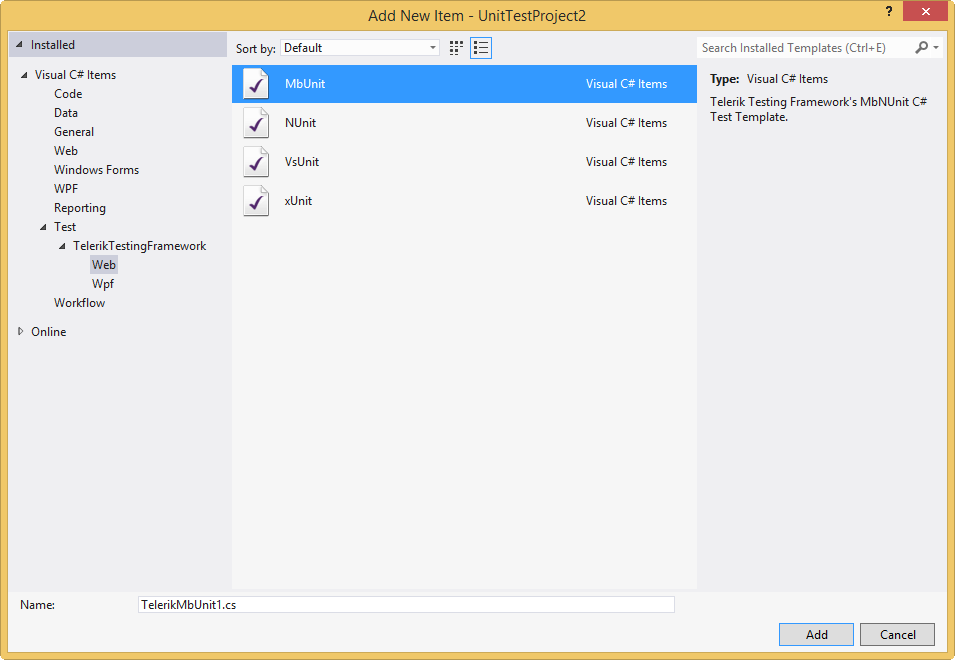Switch to medium icons view

[x=456, y=48]
